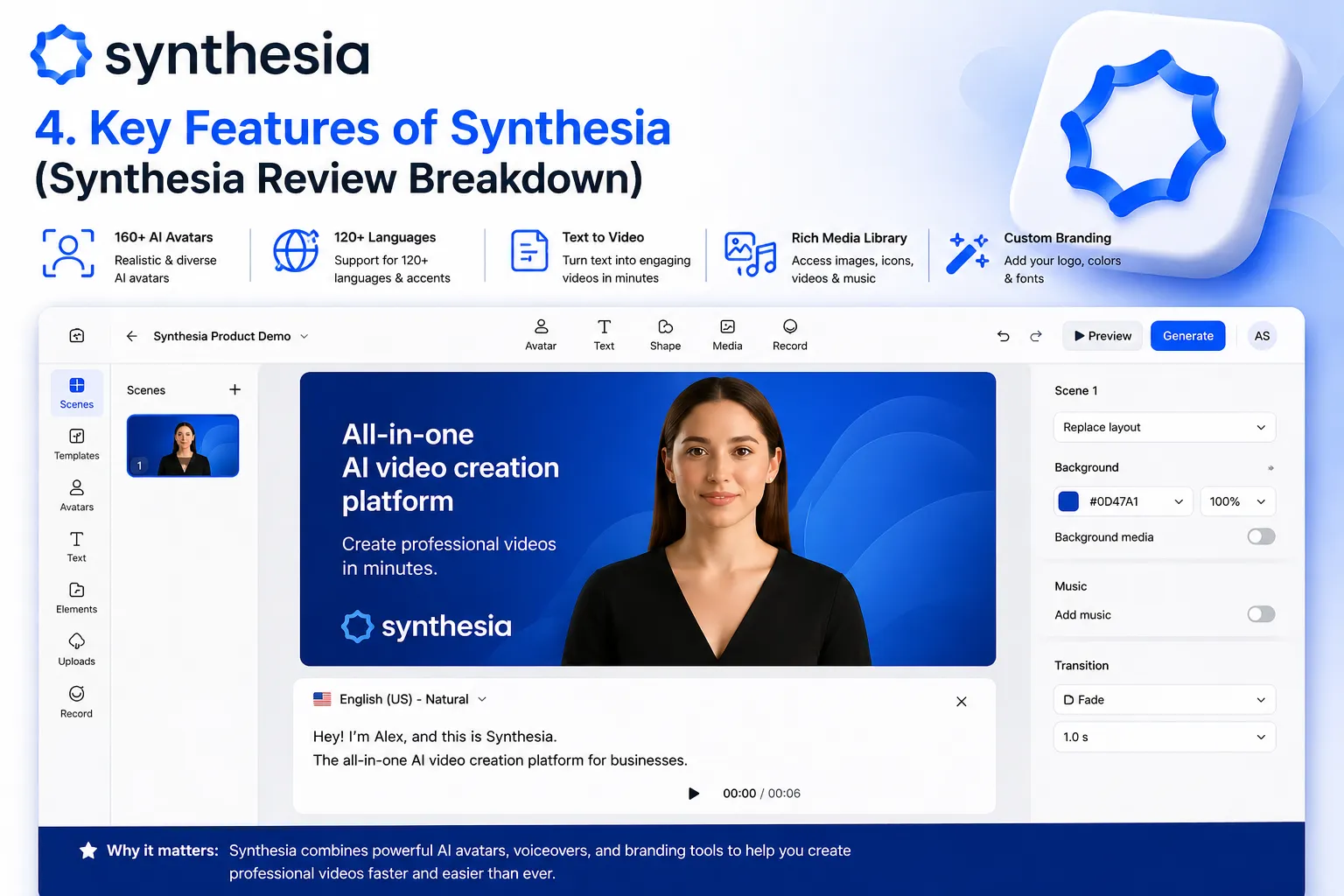Click the US flag icon

point(322,699)
